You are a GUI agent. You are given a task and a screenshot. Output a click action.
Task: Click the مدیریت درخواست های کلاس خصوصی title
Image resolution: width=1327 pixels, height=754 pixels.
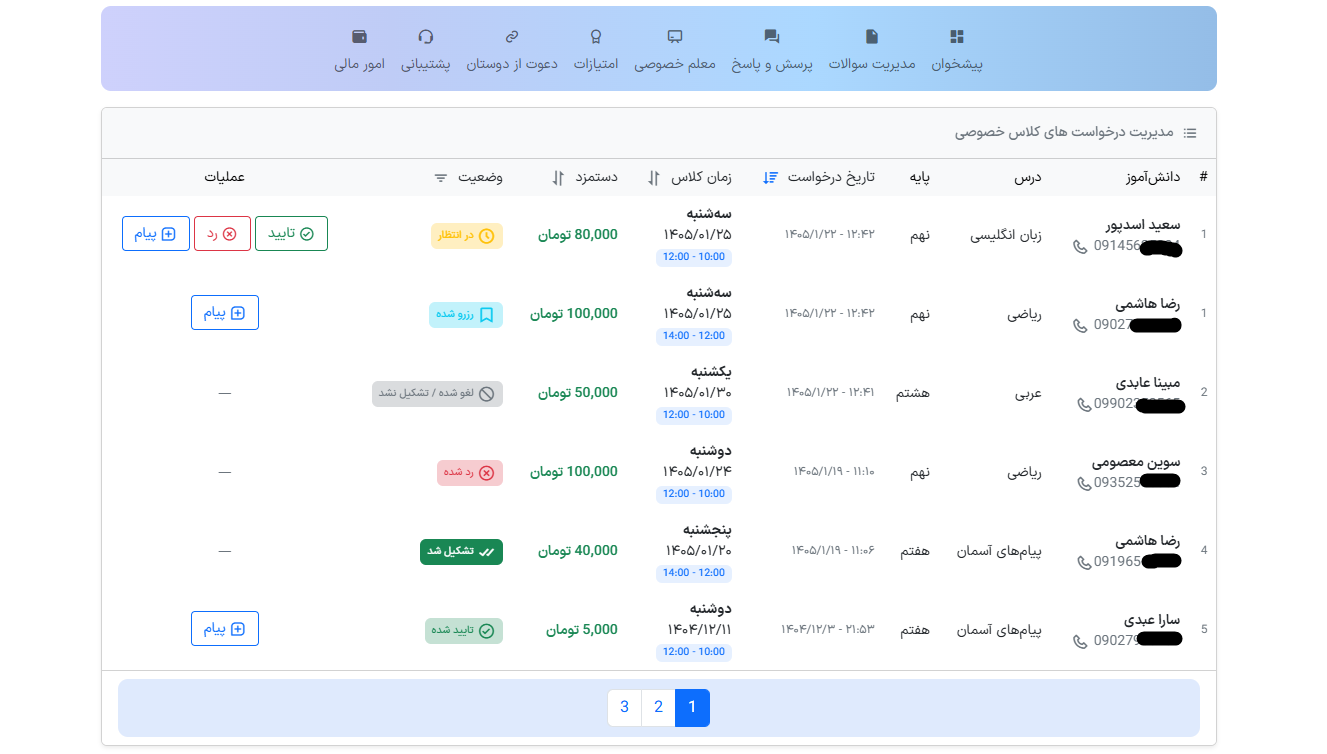(x=1064, y=133)
